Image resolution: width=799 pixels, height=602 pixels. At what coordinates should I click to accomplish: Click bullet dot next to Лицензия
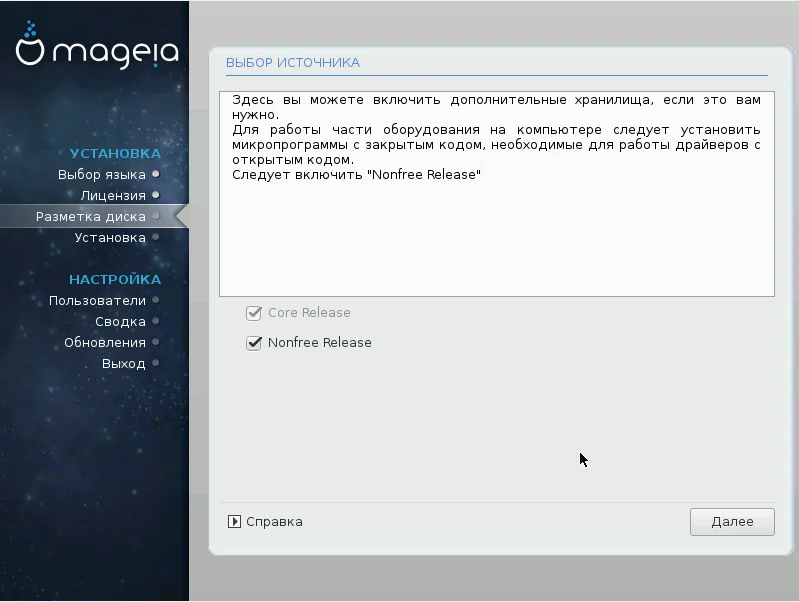pyautogui.click(x=156, y=195)
